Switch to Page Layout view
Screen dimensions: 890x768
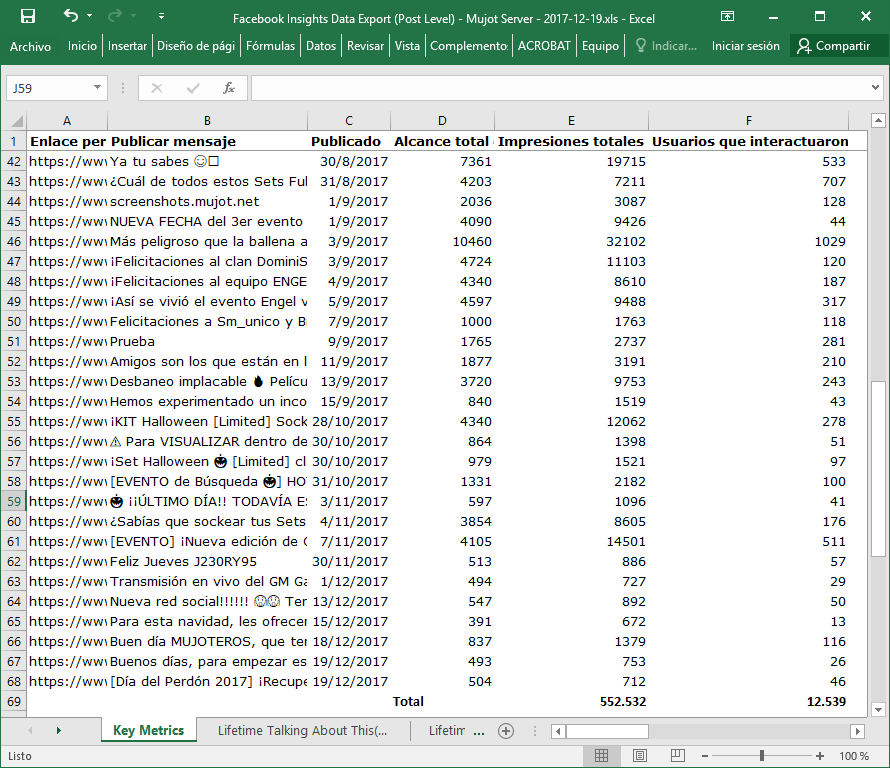click(640, 756)
